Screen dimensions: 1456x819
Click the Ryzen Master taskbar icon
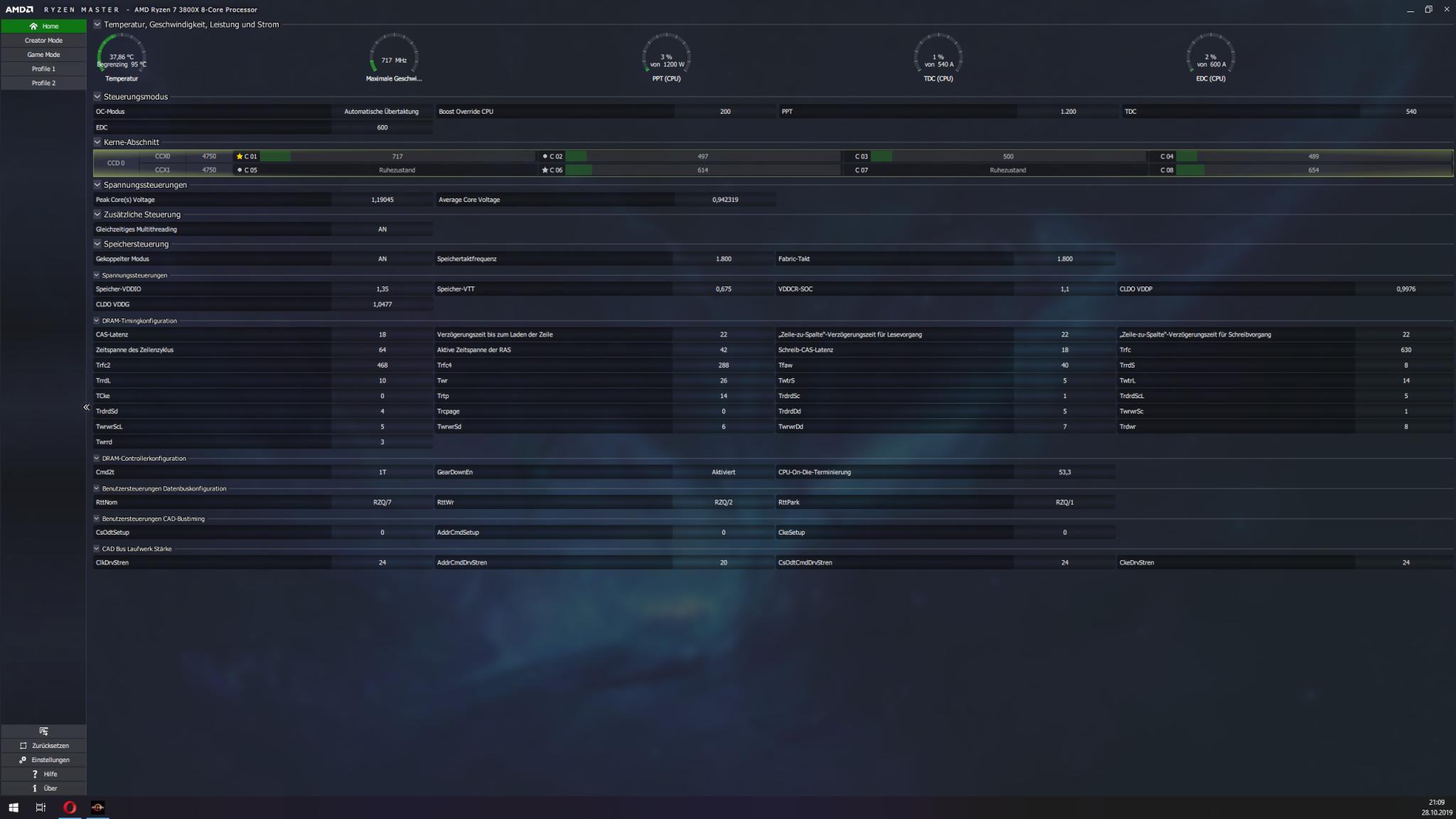point(98,807)
